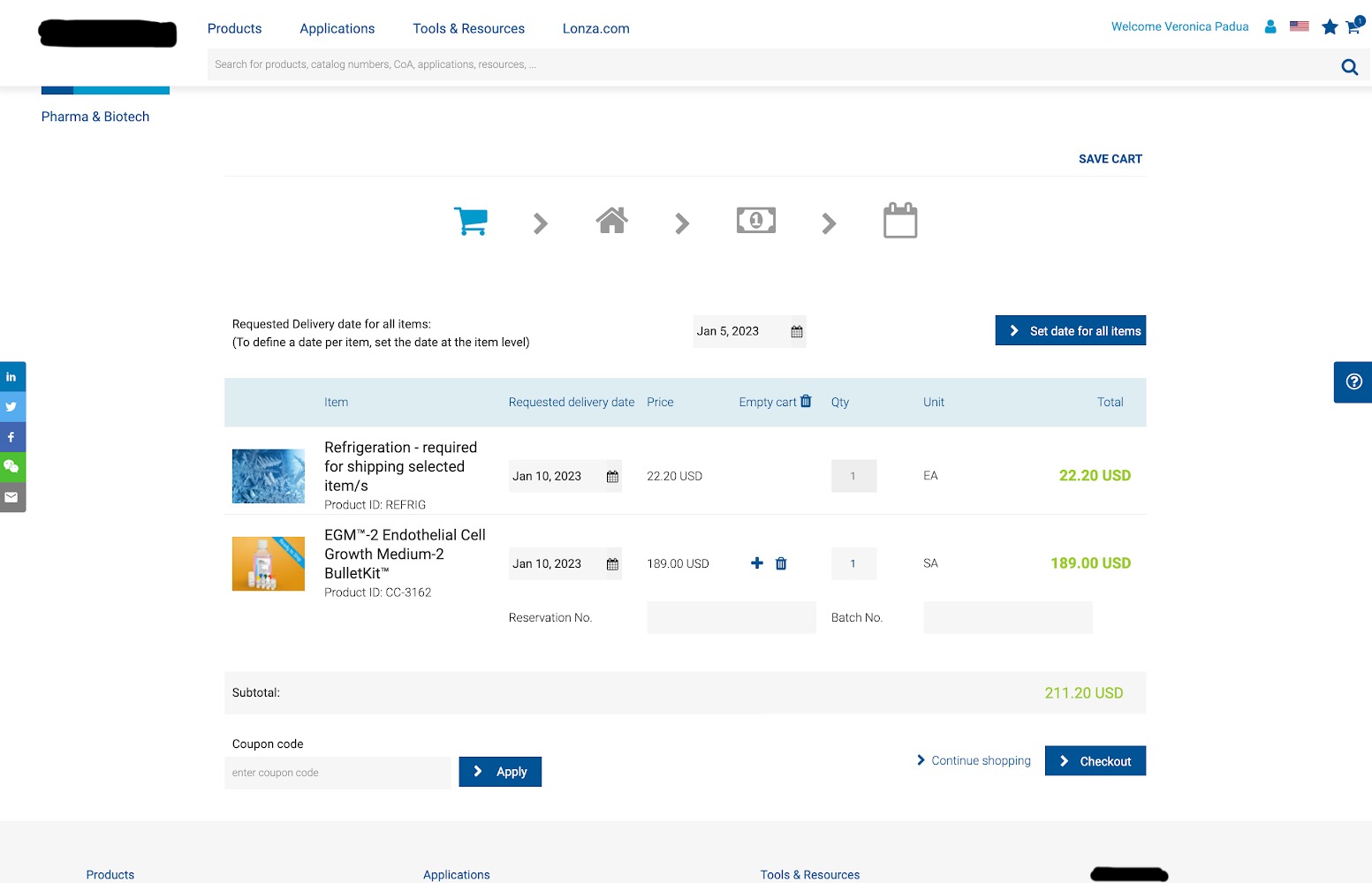Share page via Twitter sidebar icon
The width and height of the screenshot is (1372, 883).
[x=11, y=407]
